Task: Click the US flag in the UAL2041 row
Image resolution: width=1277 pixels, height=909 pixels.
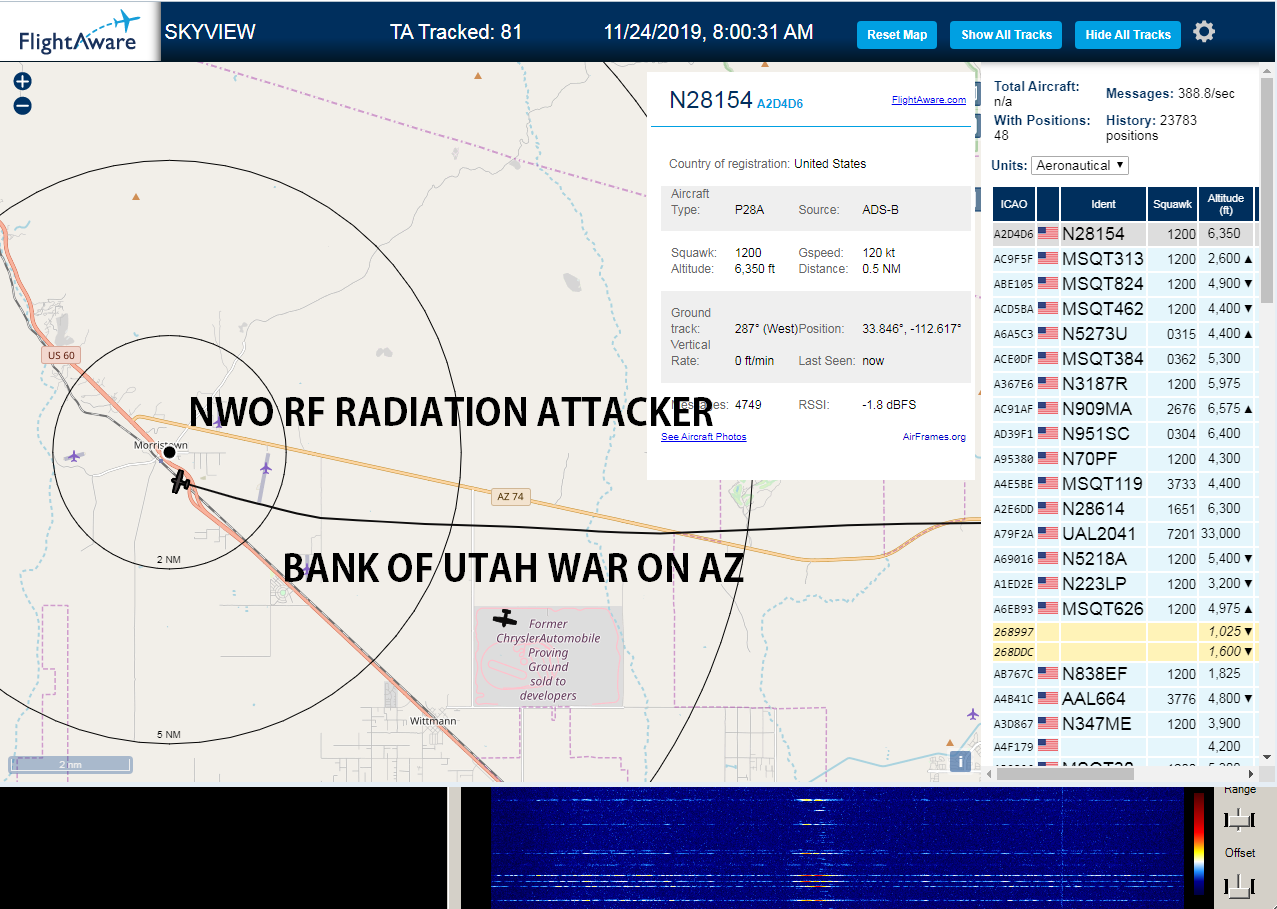Action: (1048, 533)
